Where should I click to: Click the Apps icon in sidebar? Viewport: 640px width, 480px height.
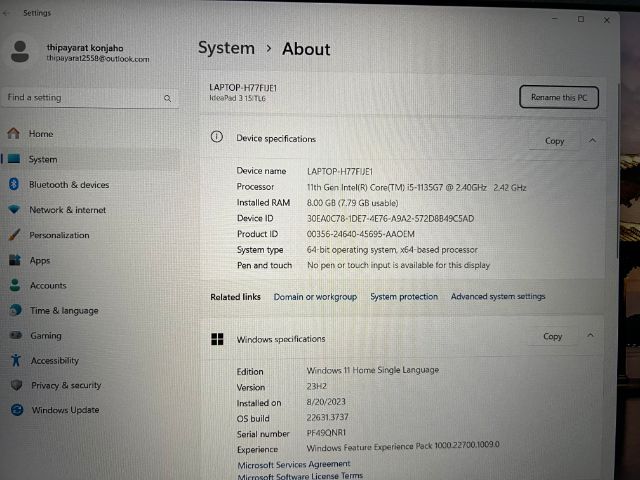(15, 260)
